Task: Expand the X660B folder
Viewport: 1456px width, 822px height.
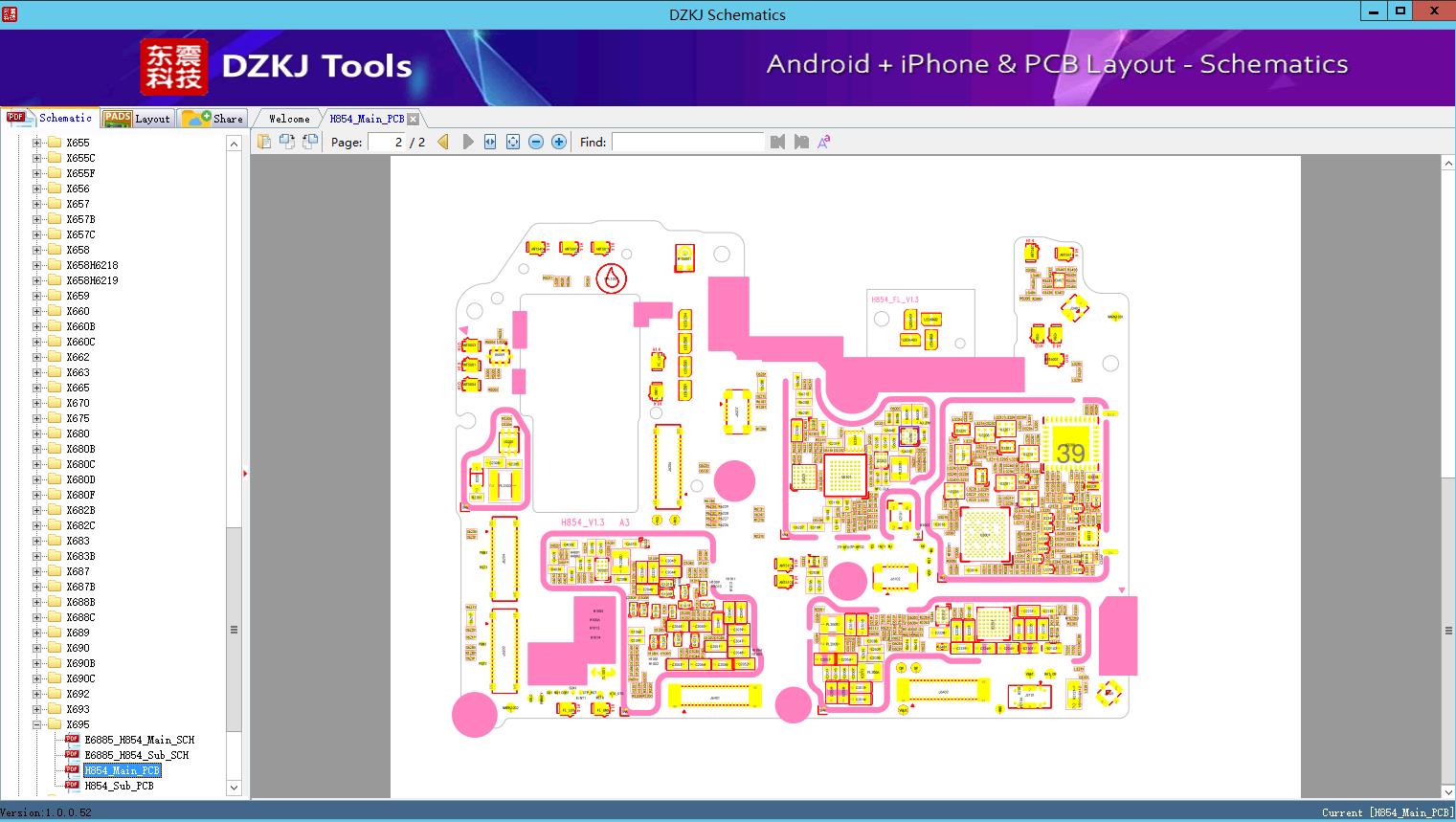Action: tap(36, 326)
